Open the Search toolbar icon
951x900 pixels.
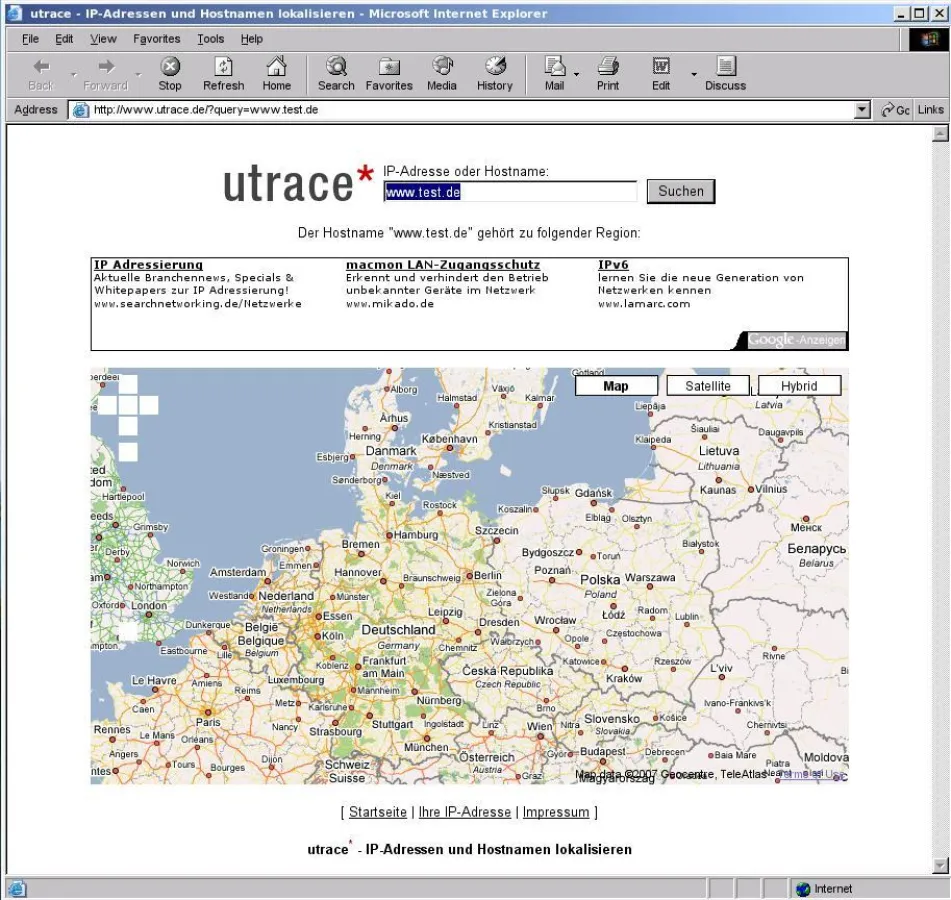point(336,67)
